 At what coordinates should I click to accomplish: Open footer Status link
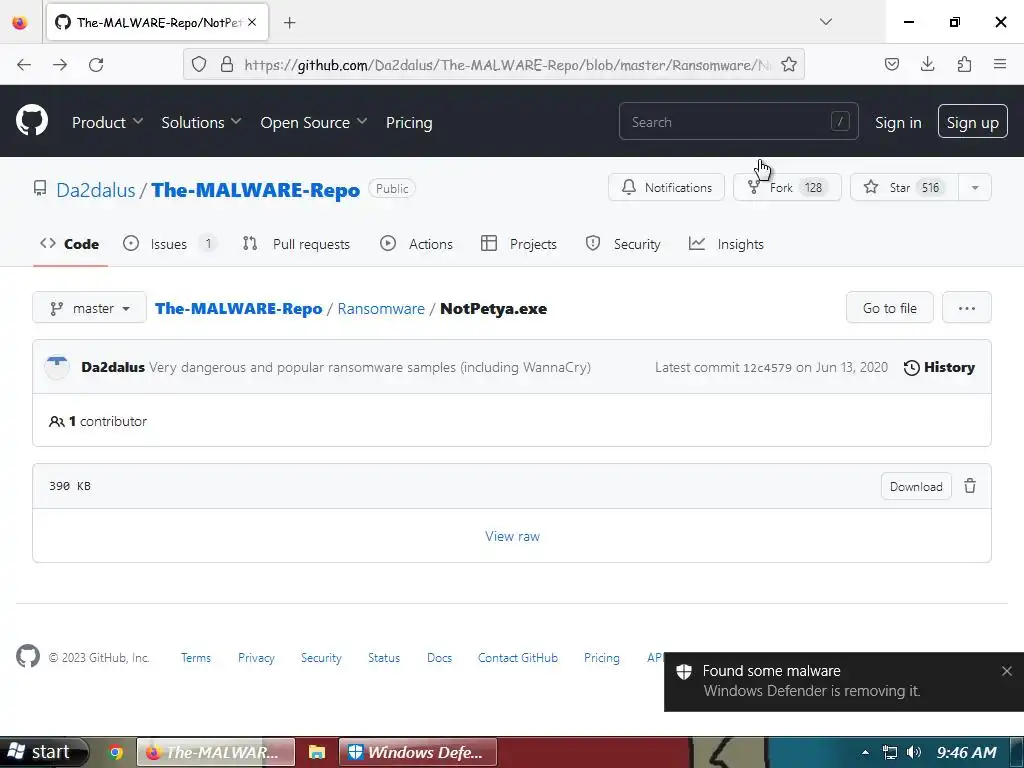pos(383,658)
